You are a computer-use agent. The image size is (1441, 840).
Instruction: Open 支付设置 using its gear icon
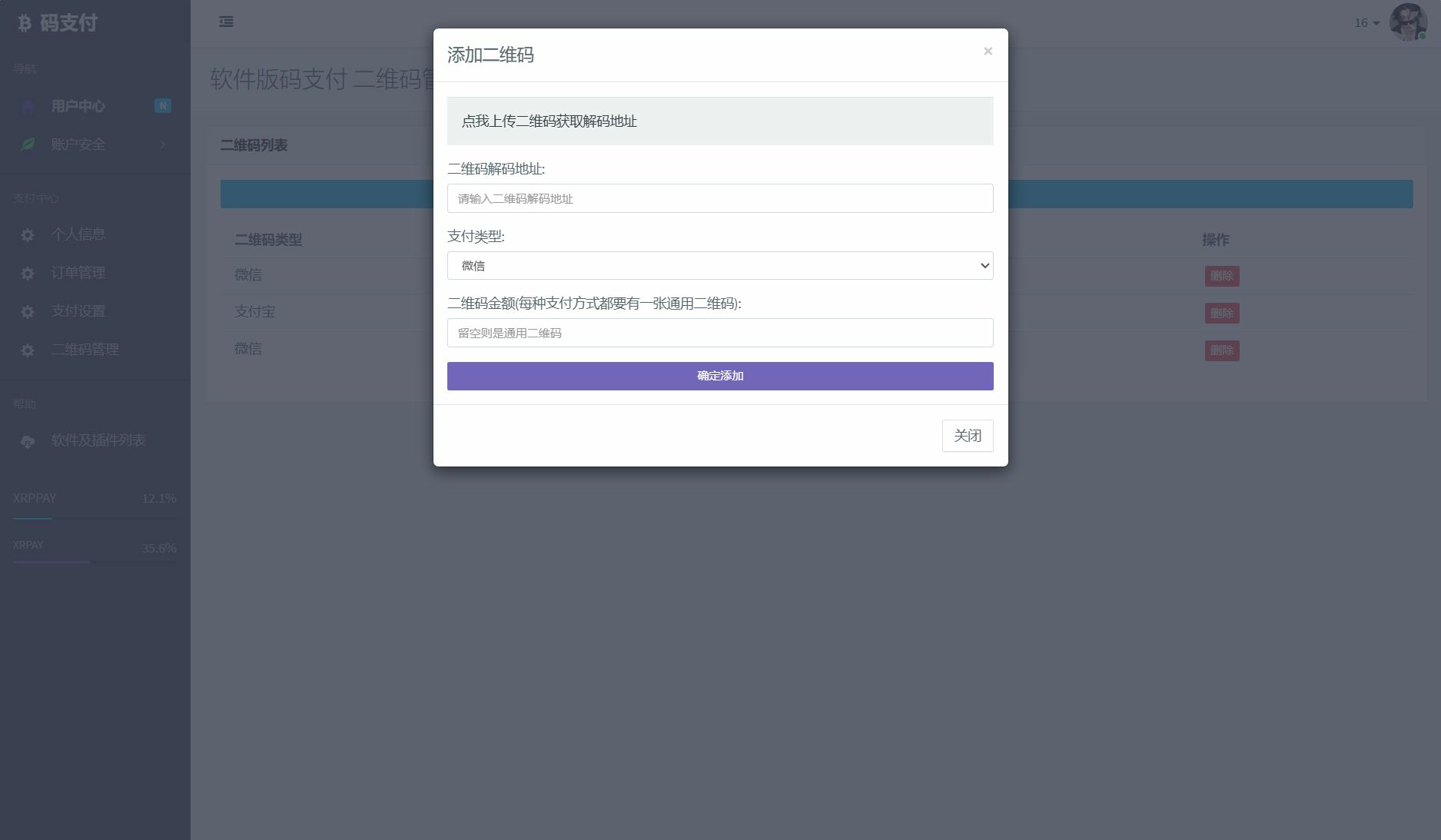click(28, 311)
